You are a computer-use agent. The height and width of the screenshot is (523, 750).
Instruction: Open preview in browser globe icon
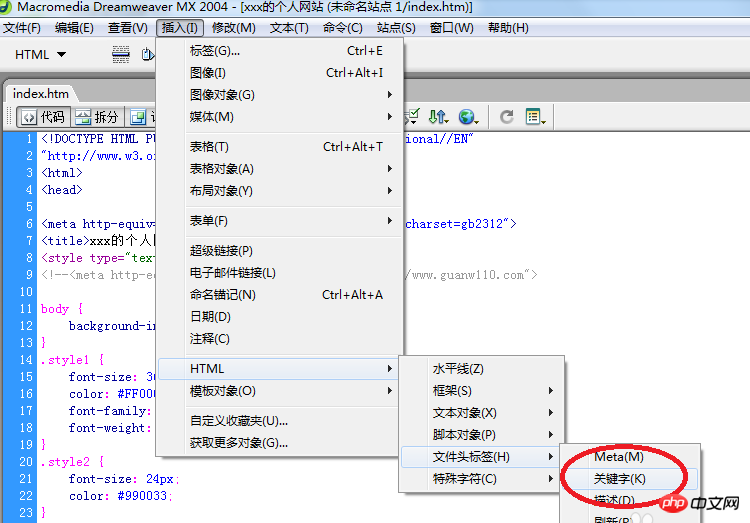(x=468, y=117)
